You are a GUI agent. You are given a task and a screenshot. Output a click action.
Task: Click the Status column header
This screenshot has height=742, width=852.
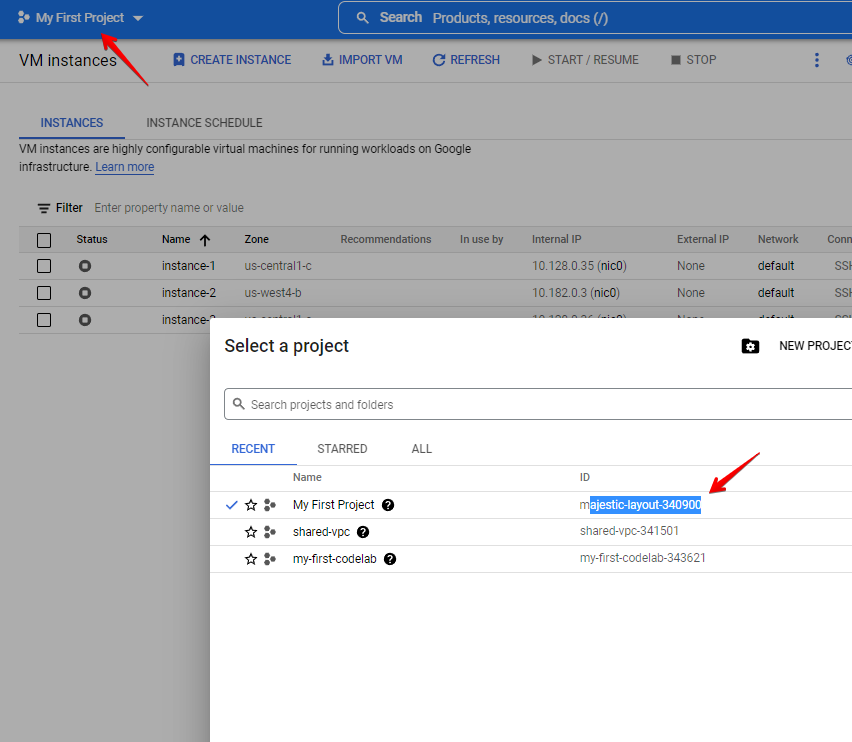click(x=92, y=240)
